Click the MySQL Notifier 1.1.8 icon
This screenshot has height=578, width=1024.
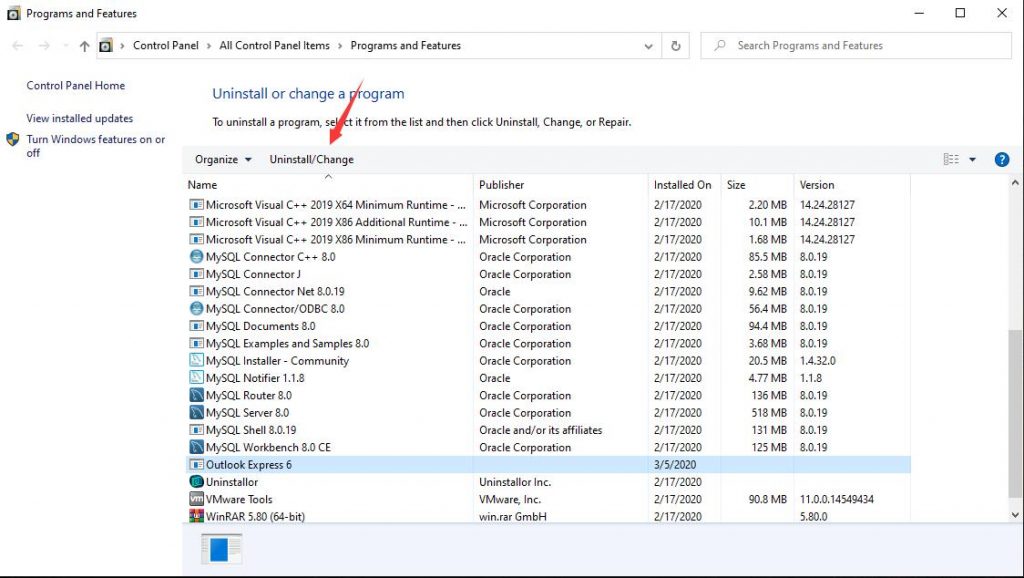click(x=196, y=378)
